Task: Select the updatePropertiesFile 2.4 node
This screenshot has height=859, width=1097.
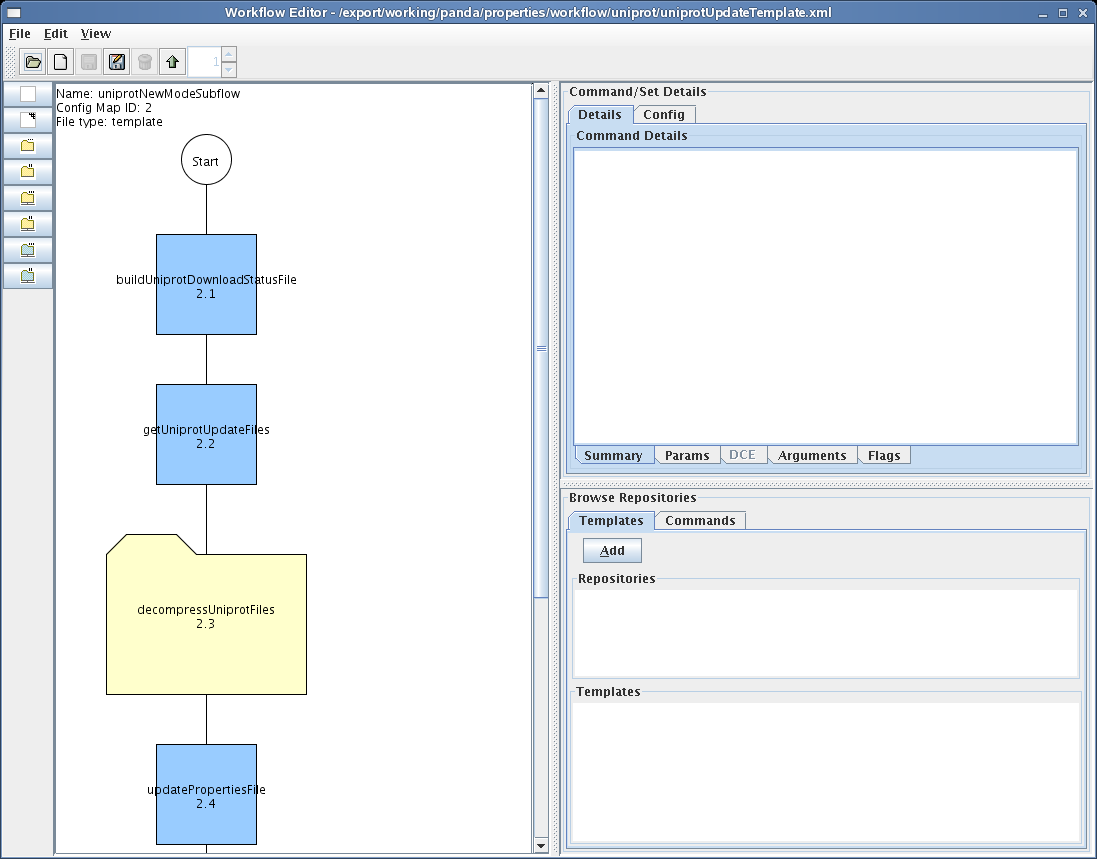Action: pos(206,795)
